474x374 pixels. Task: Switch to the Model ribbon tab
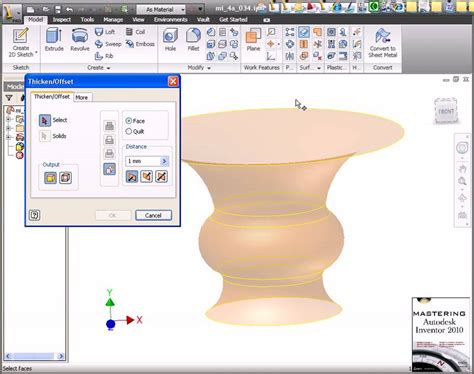point(35,20)
